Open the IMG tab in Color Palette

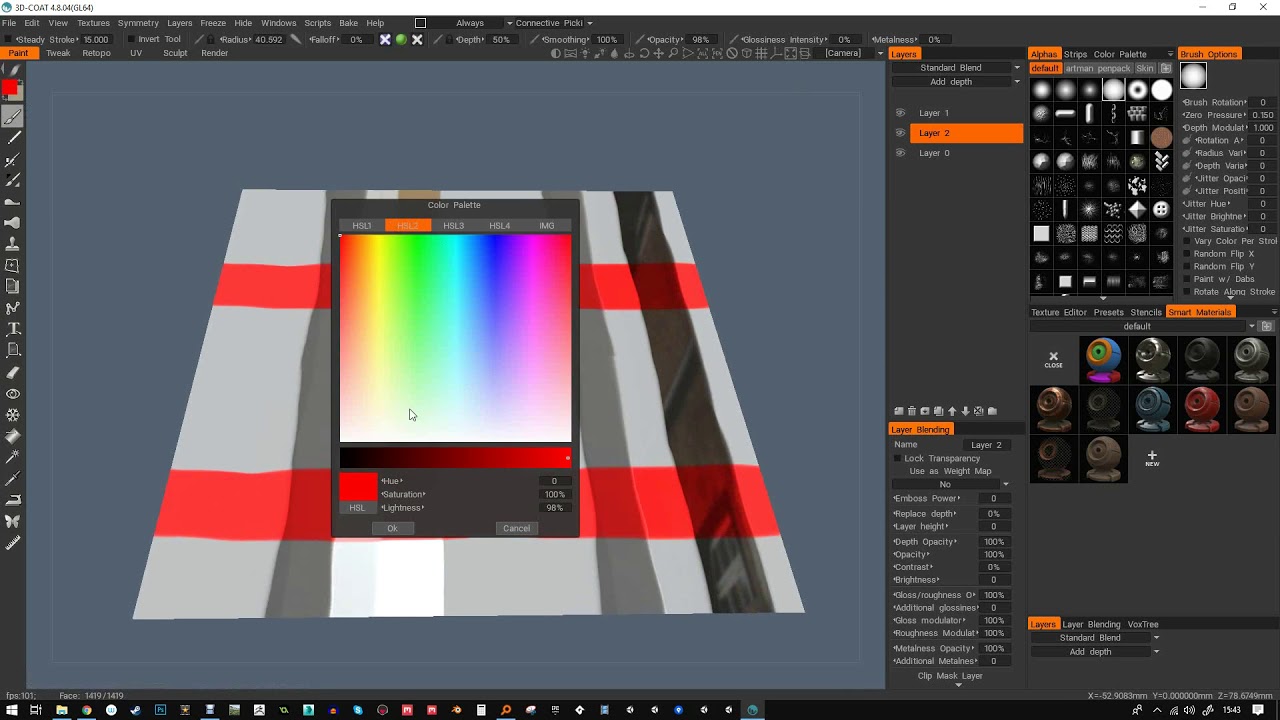pyautogui.click(x=547, y=226)
